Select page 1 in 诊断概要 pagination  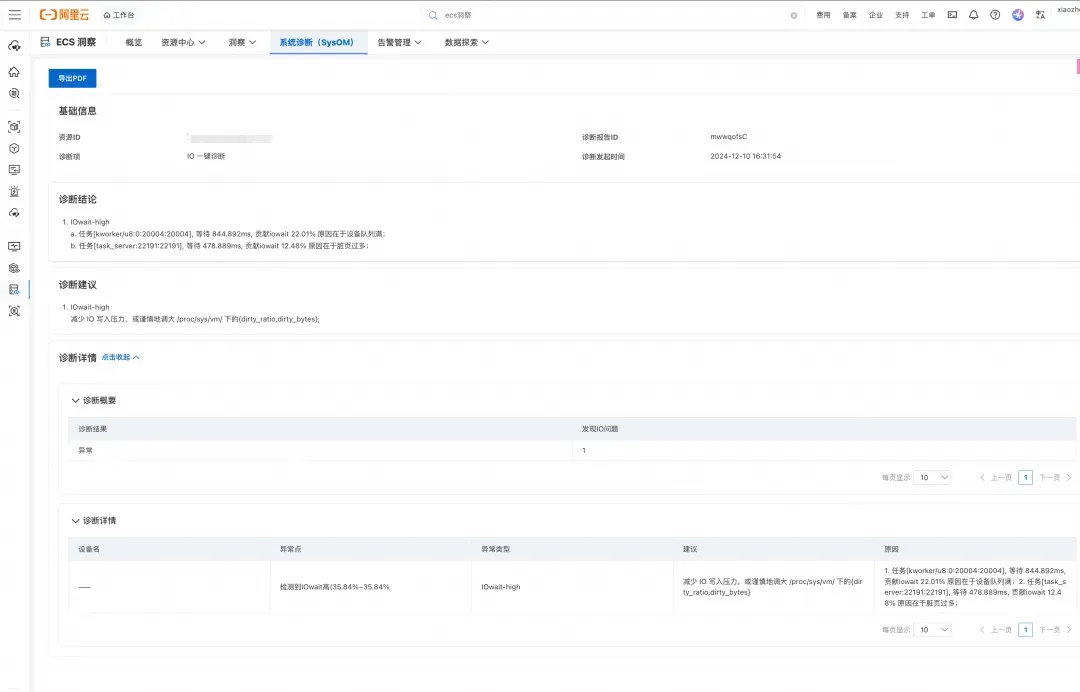tap(1025, 477)
